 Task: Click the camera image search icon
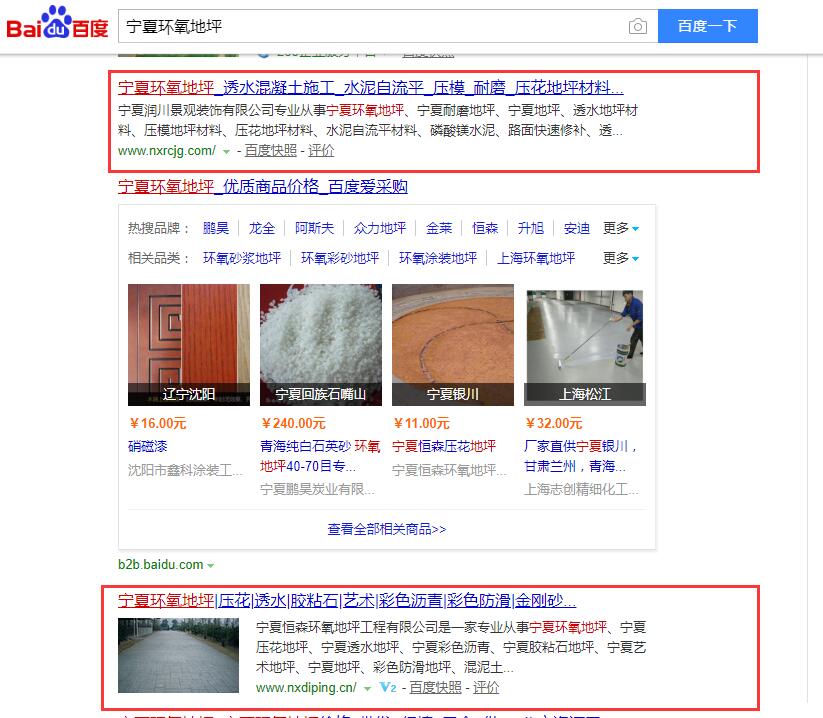pos(638,26)
